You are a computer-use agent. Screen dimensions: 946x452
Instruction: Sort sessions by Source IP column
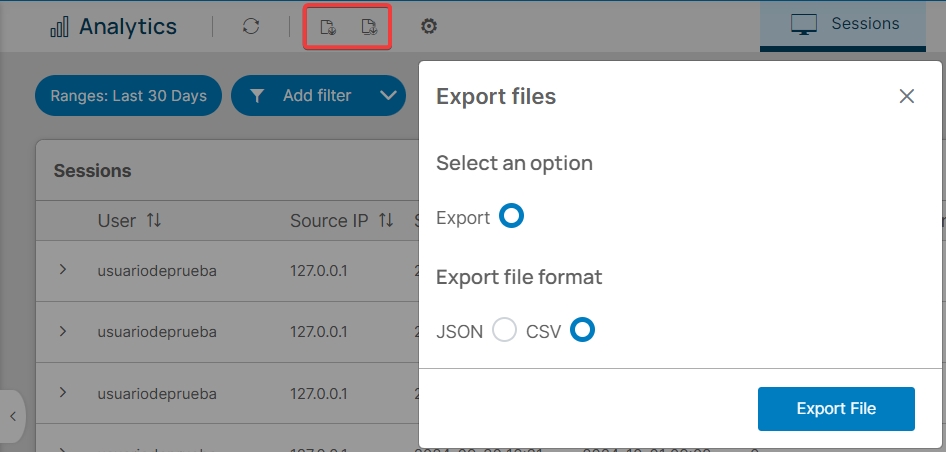[386, 221]
